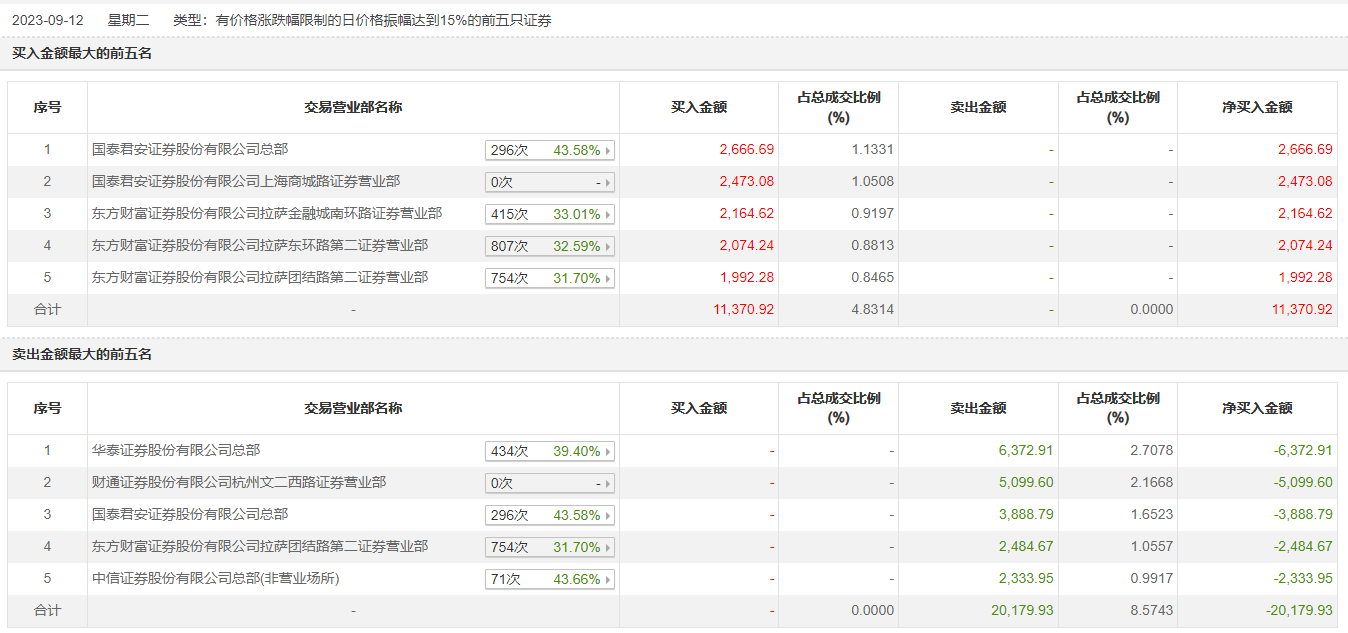Click the 卖出金额最大的前五名 section heading
The height and width of the screenshot is (633, 1348).
[x=82, y=355]
